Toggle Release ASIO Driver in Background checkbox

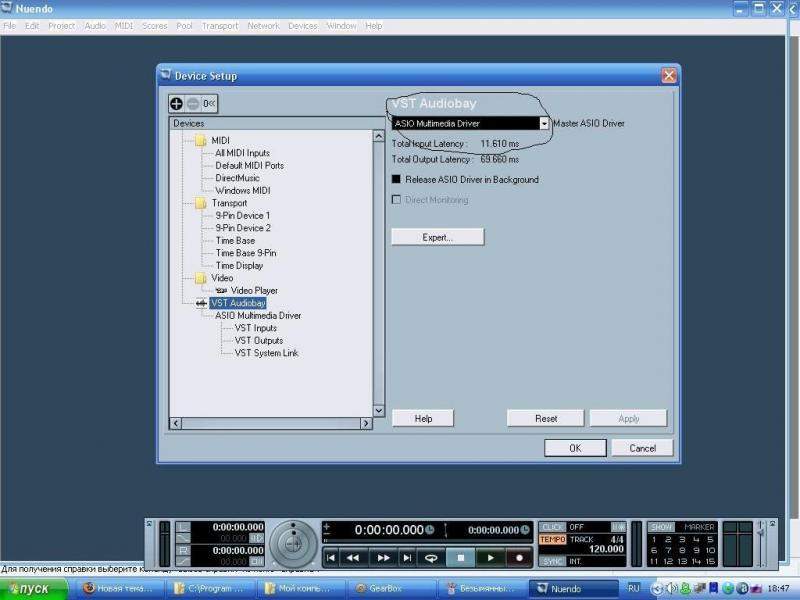(396, 180)
